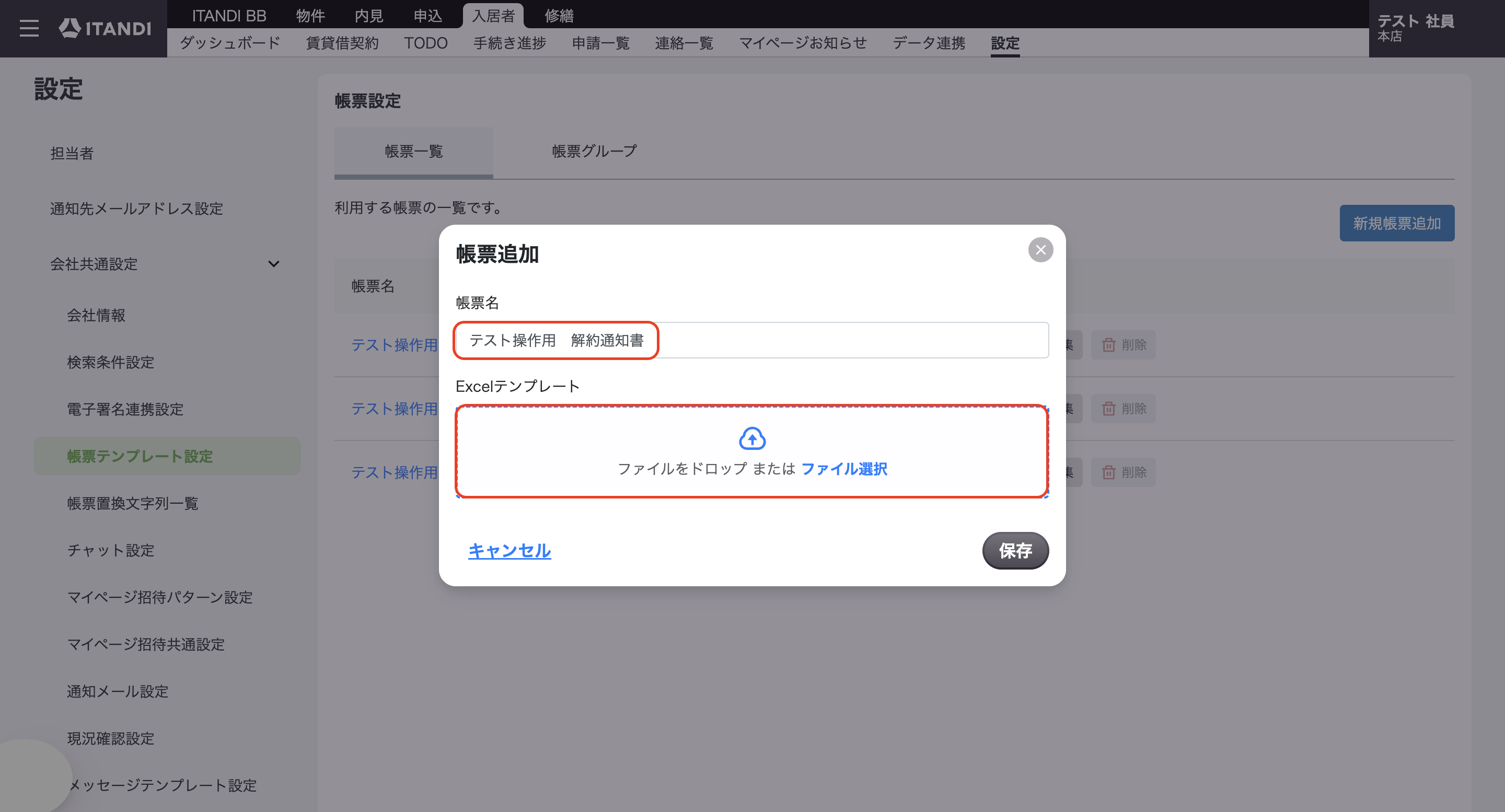This screenshot has height=812, width=1505.
Task: Click the 帳票名 input field
Action: tap(752, 340)
